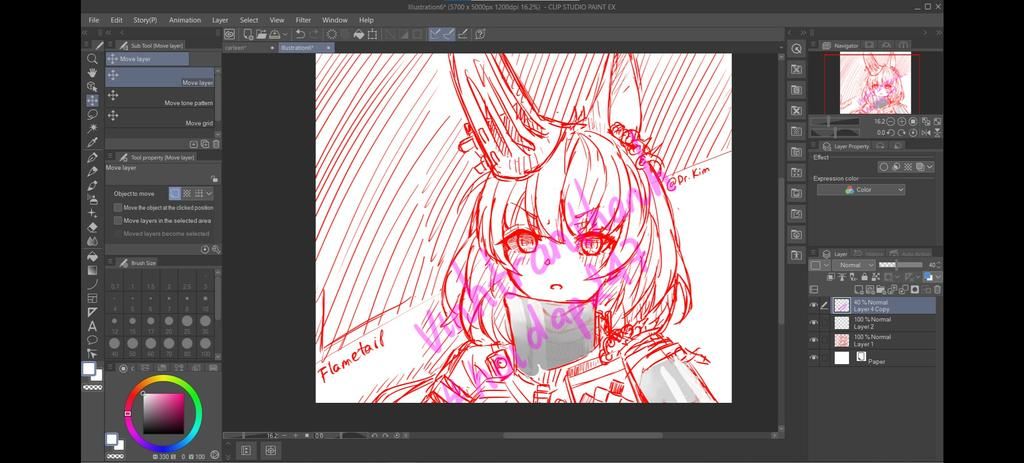
Task: Select the Eyedropper tool
Action: coord(93,142)
